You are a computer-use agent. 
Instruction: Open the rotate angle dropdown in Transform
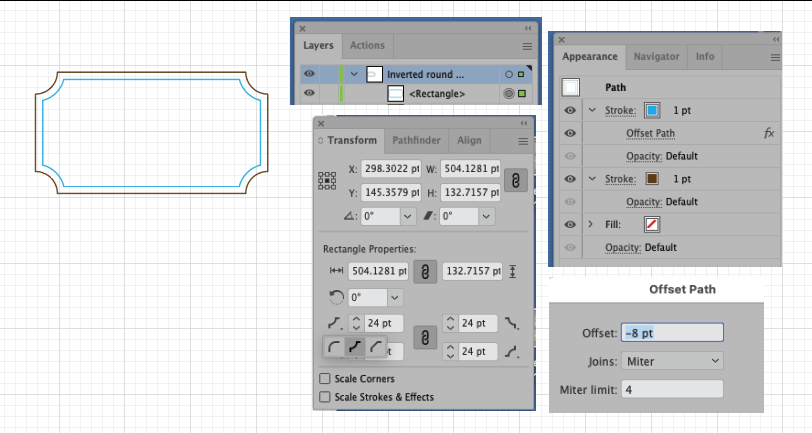408,216
